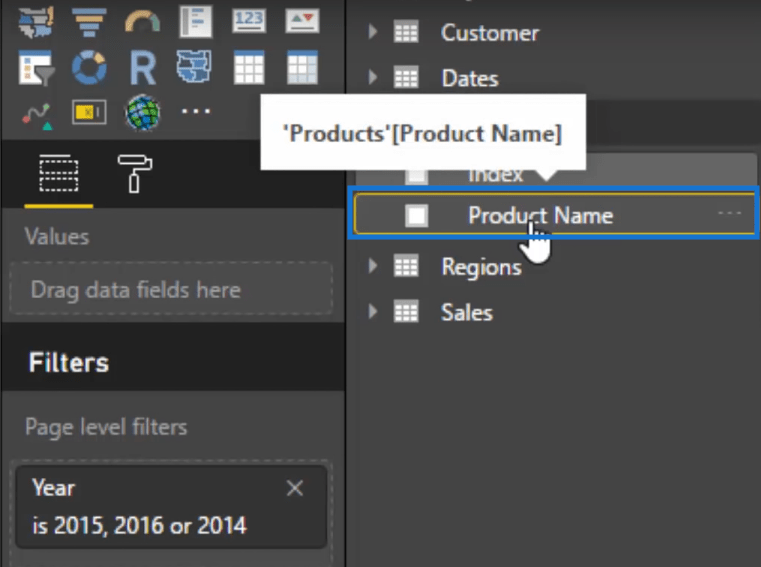Viewport: 761px width, 567px height.
Task: Click the Regions table name
Action: (481, 267)
